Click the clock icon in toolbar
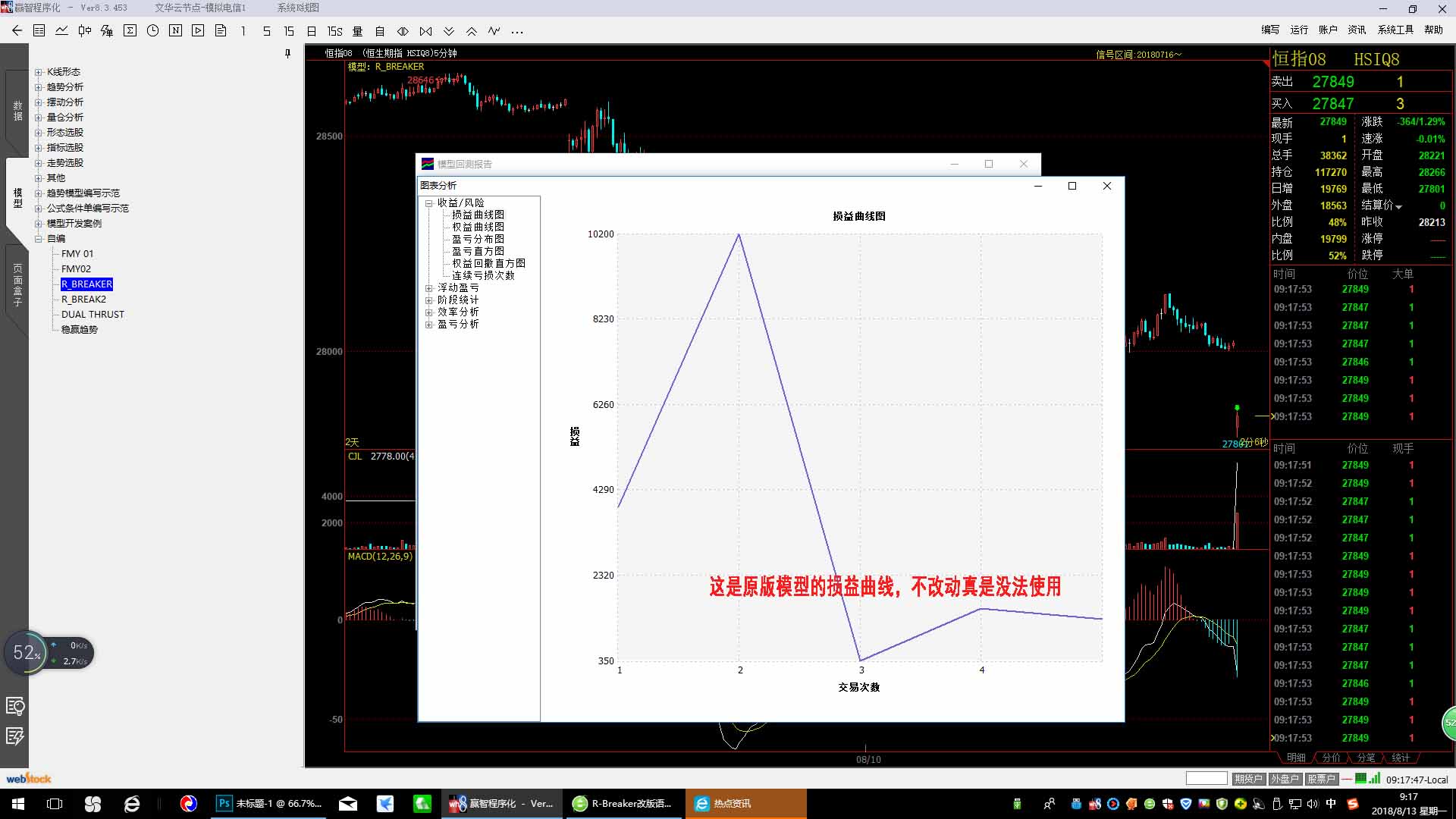Image resolution: width=1456 pixels, height=819 pixels. coord(152,31)
